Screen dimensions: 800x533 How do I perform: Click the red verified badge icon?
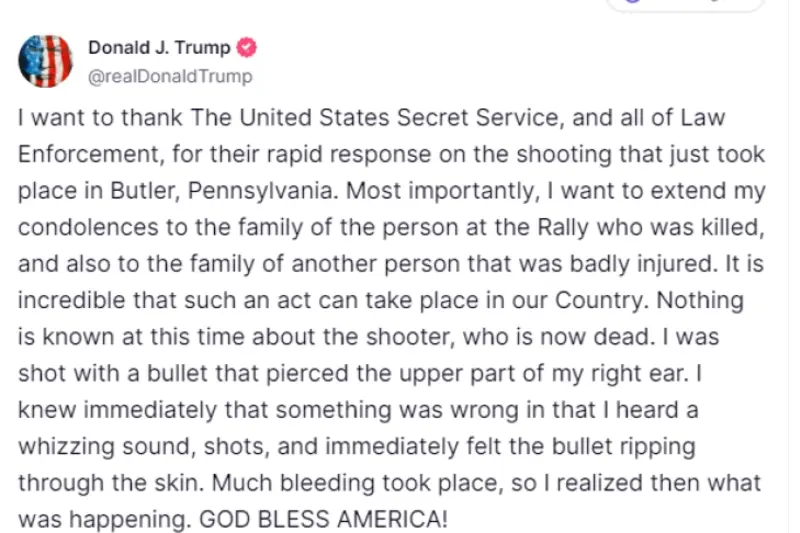pos(245,48)
